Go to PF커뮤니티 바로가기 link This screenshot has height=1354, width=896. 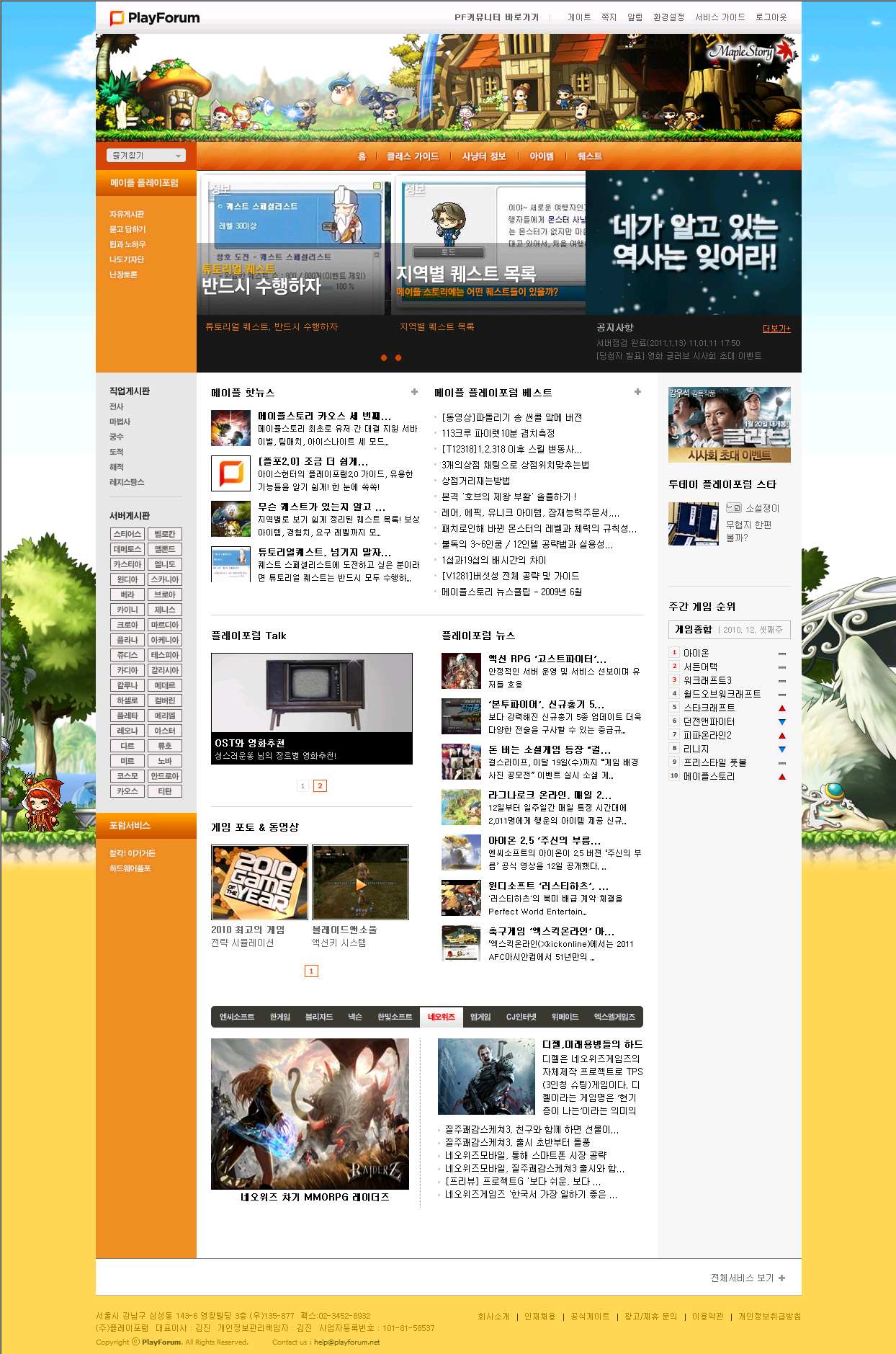[497, 17]
